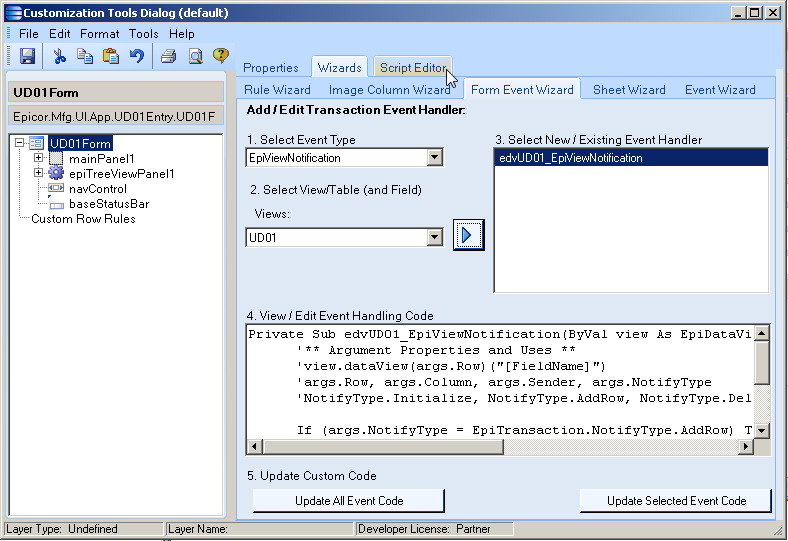788x541 pixels.
Task: Click the Layer Type: Undefined status entry
Action: click(x=83, y=529)
